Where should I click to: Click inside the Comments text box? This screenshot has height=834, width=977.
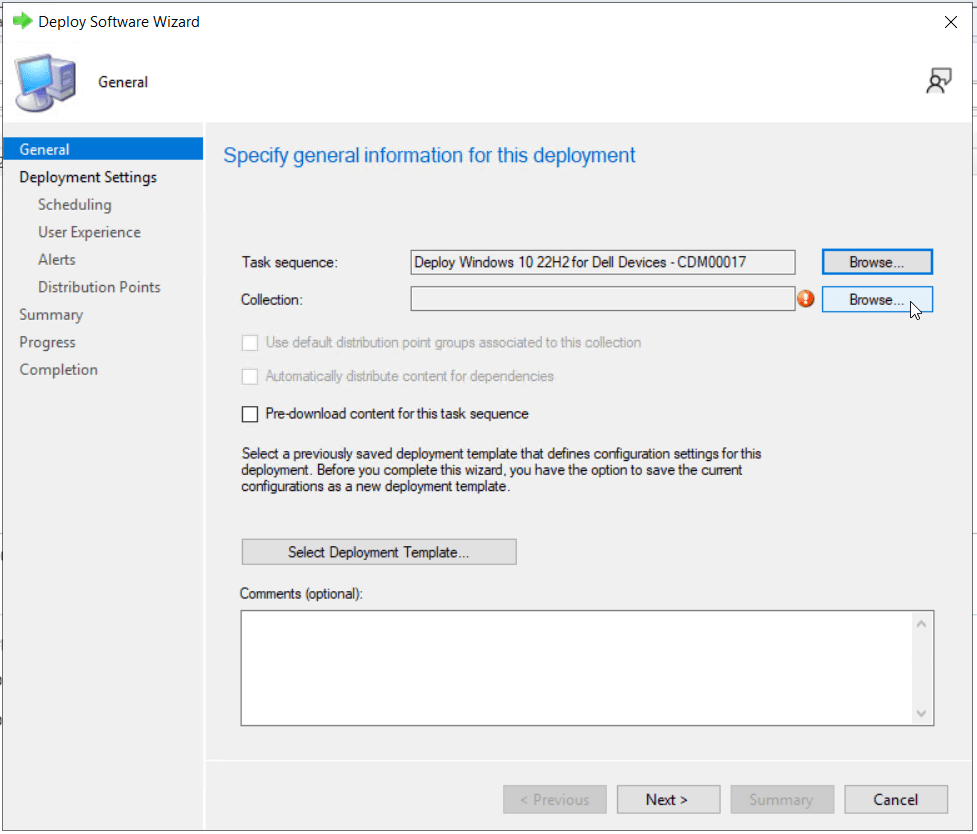coord(575,667)
